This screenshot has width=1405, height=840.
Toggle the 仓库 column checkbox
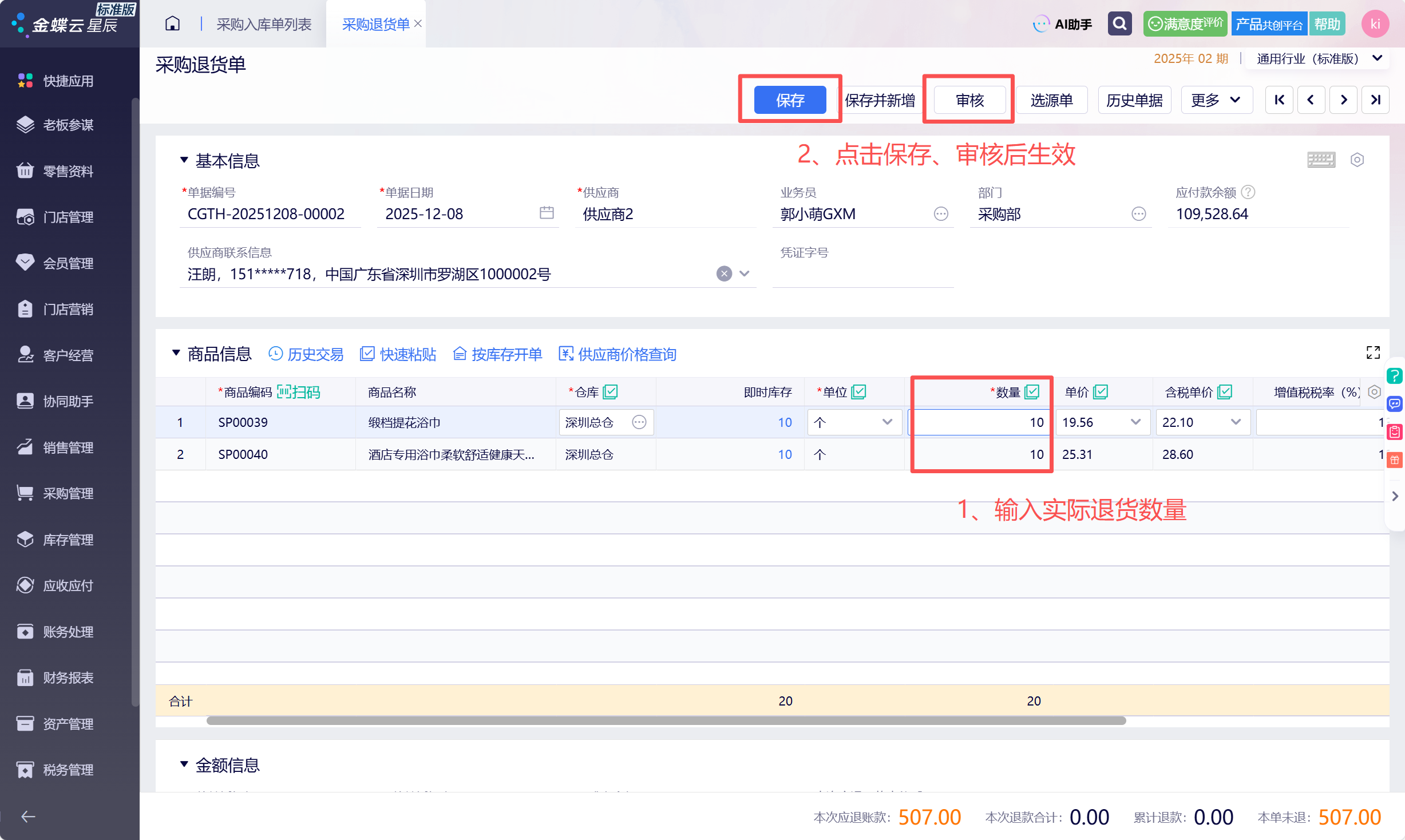click(611, 392)
